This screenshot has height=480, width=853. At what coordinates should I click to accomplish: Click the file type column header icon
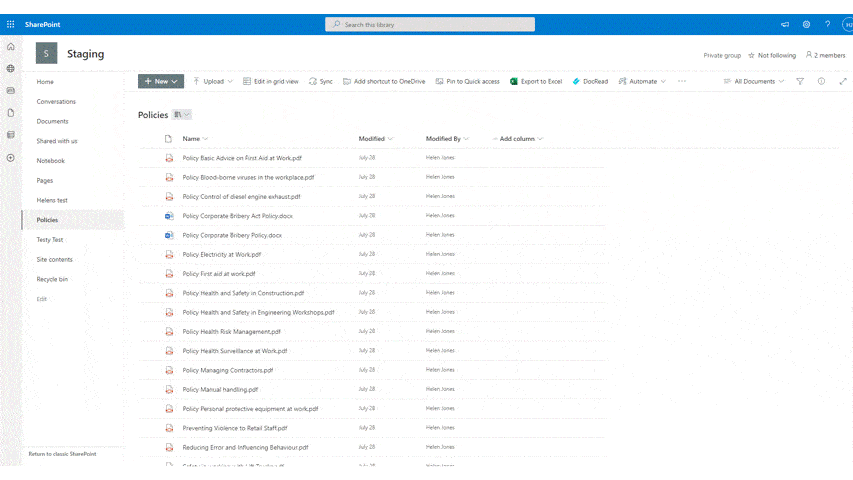[x=168, y=139]
